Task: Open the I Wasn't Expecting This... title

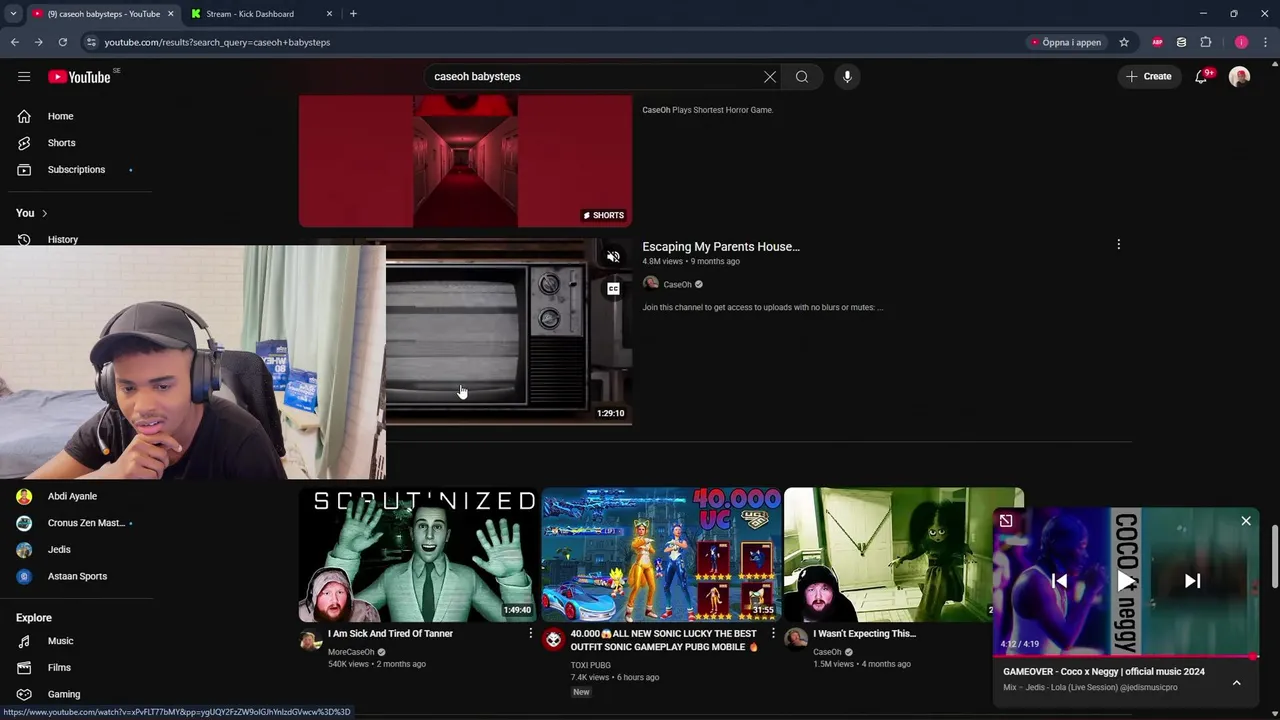Action: (864, 633)
